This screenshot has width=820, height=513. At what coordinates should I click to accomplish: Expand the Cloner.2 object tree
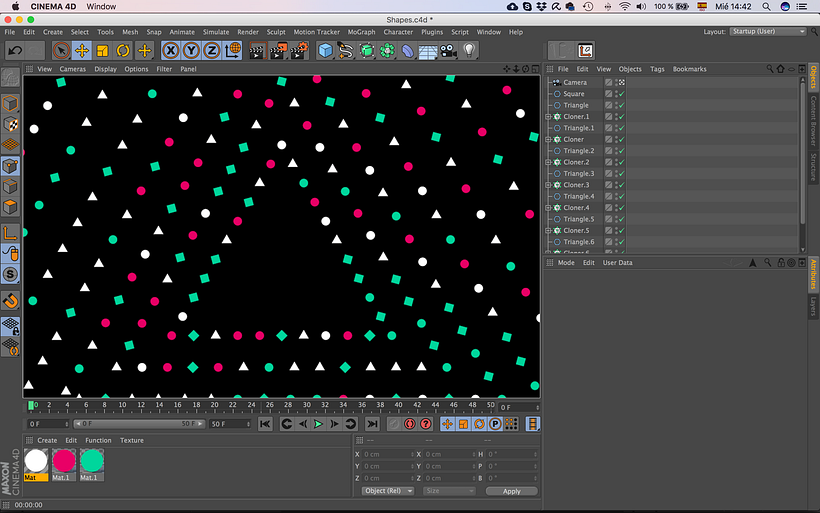pyautogui.click(x=548, y=162)
